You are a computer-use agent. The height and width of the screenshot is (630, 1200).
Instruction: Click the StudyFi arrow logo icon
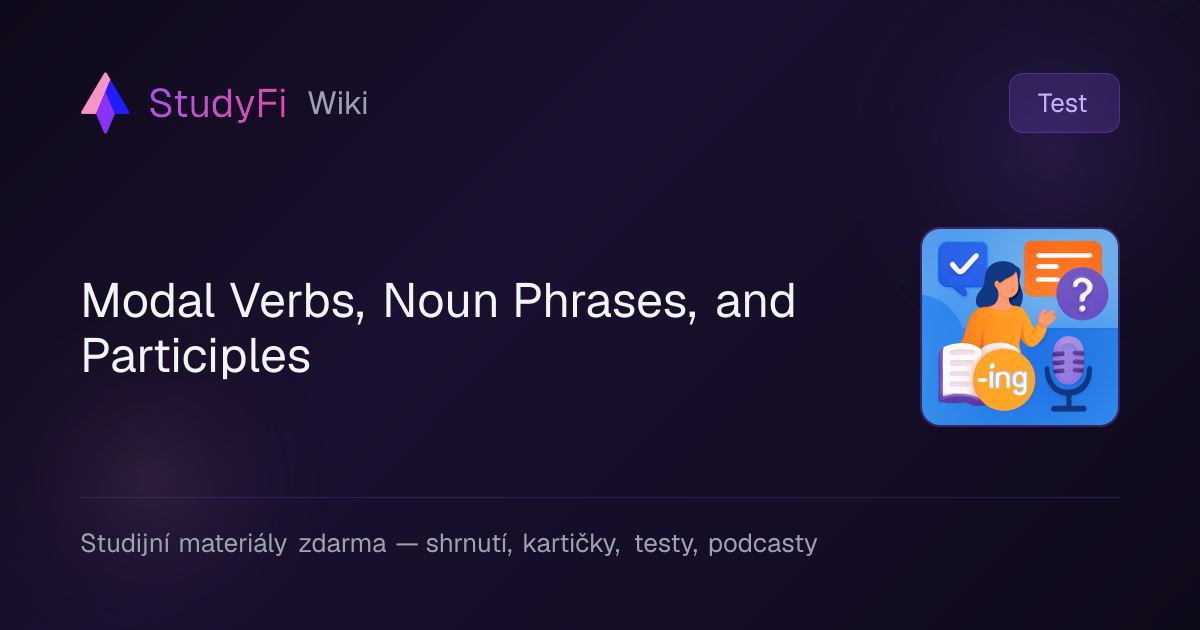coord(105,103)
